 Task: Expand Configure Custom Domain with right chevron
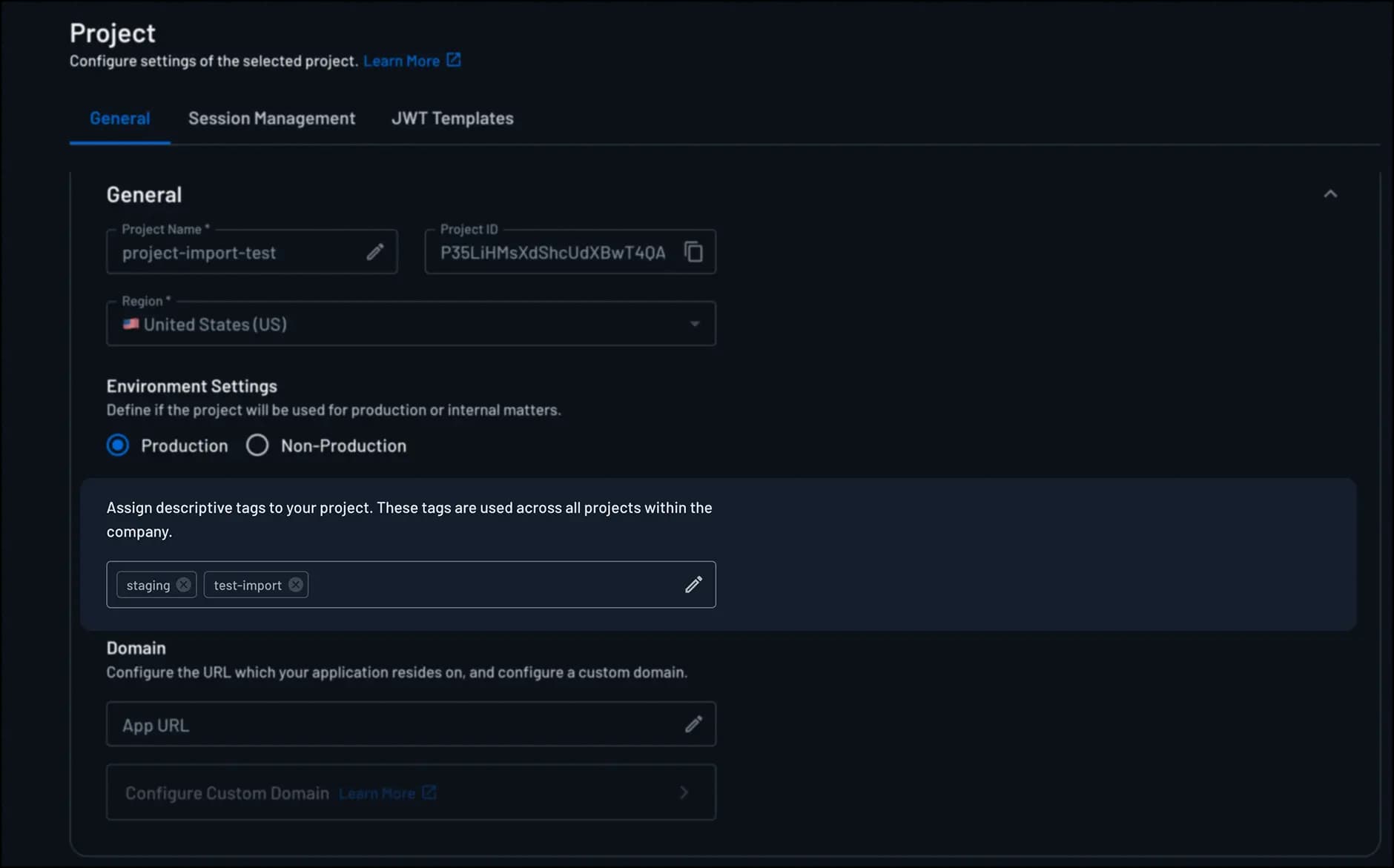[684, 792]
